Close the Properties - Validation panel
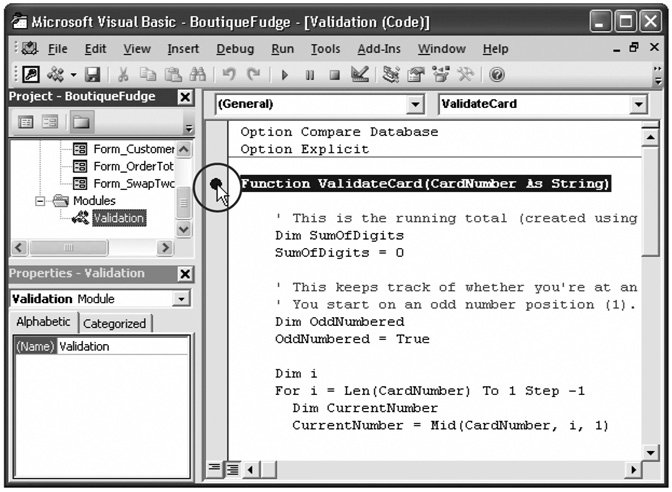Image resolution: width=672 pixels, height=492 pixels. [185, 274]
